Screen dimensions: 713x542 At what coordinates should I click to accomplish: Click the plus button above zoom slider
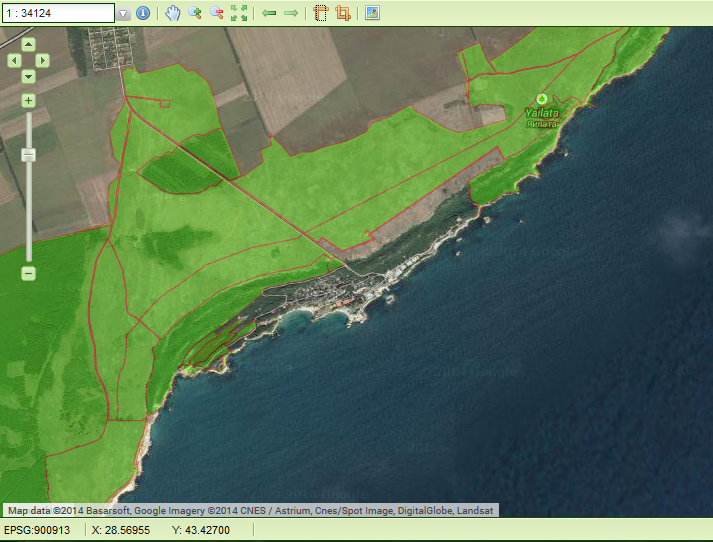point(28,100)
